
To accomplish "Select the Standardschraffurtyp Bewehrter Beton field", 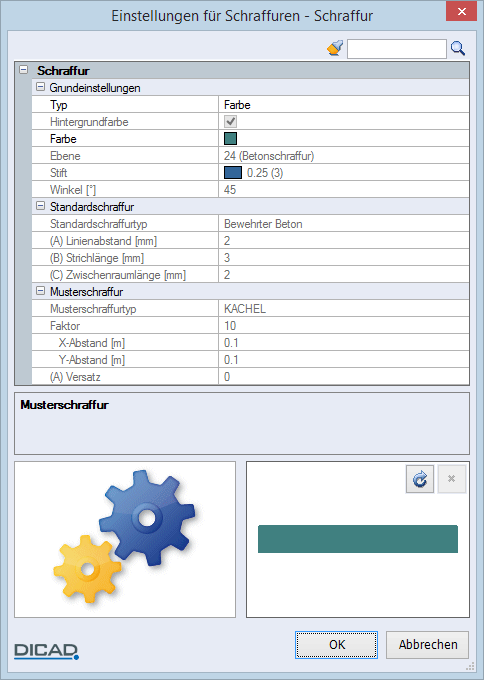I will pyautogui.click(x=343, y=224).
